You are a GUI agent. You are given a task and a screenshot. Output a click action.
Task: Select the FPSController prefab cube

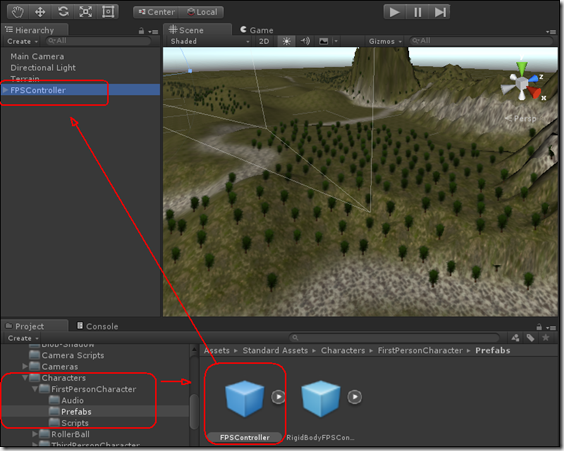click(x=245, y=398)
